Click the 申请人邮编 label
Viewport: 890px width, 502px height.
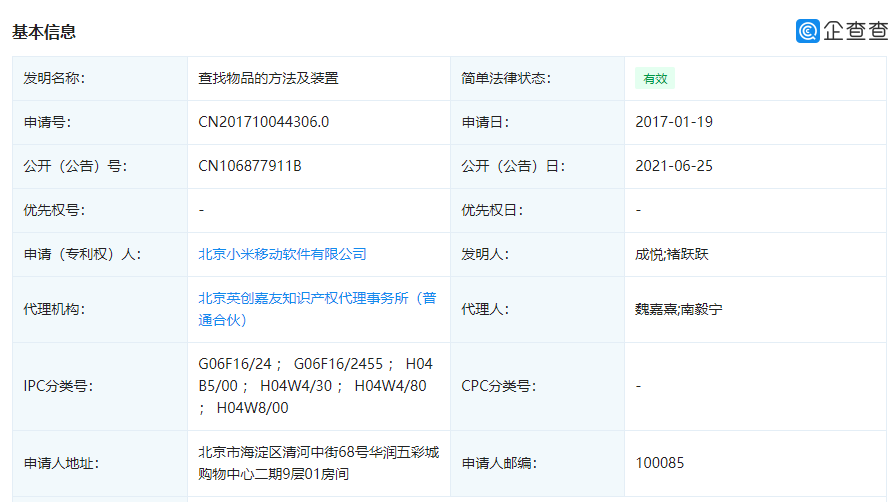499,463
